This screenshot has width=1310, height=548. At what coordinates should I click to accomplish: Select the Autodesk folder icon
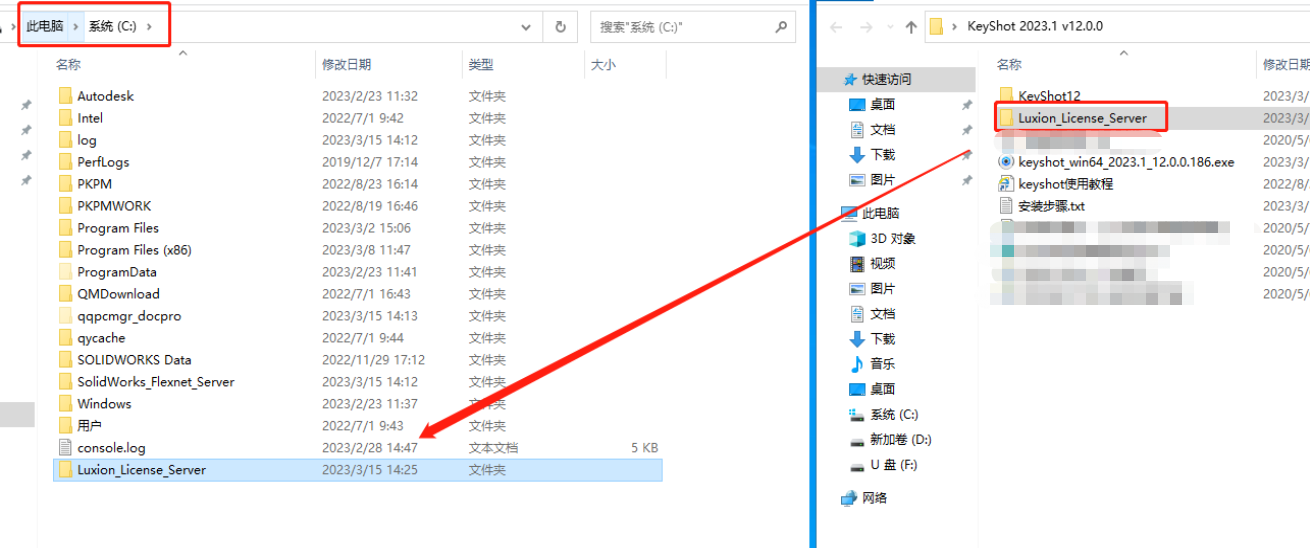pos(66,96)
